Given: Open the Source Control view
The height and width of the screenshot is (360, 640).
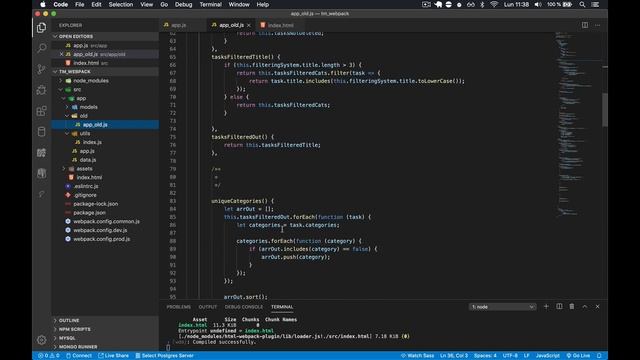Looking at the screenshot, I should coord(41,69).
